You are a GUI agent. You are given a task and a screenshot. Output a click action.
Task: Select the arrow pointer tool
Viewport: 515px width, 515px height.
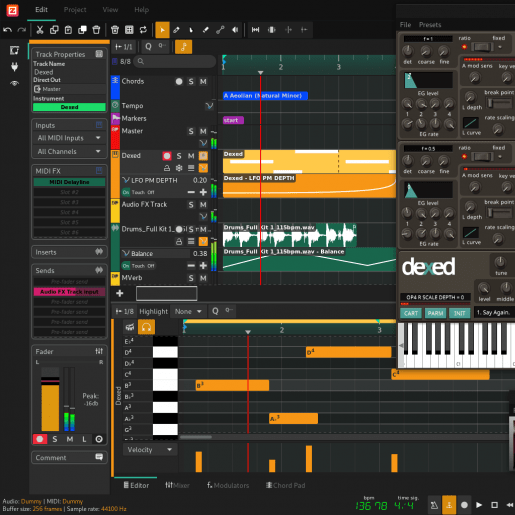162,30
